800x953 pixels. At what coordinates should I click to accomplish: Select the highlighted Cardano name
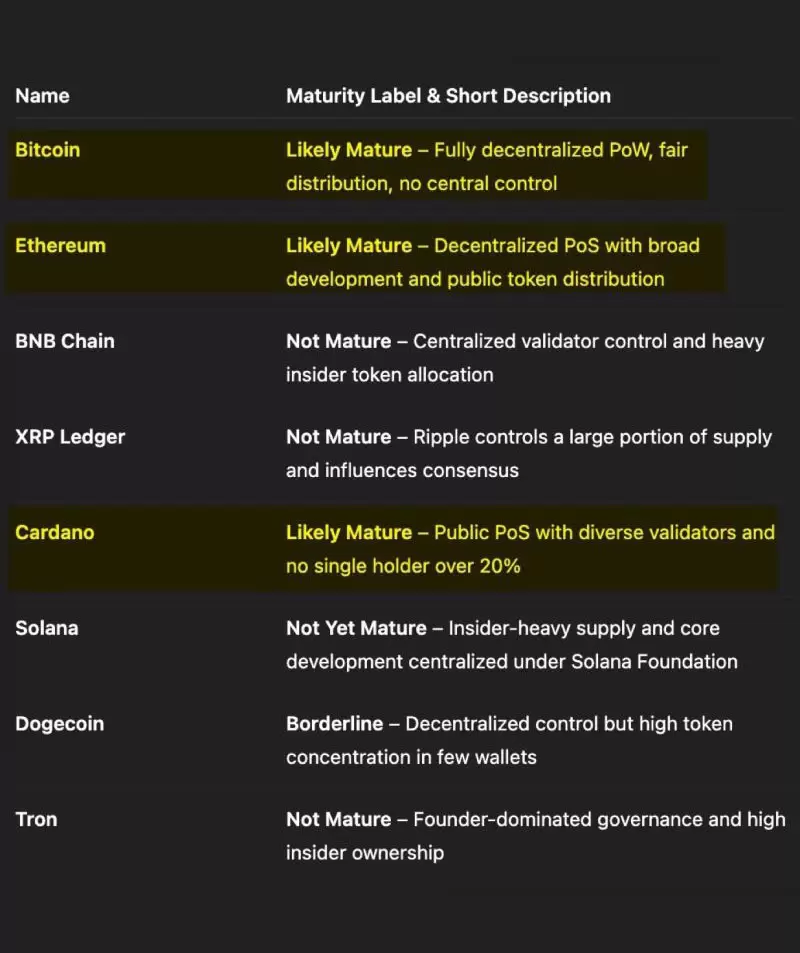[x=55, y=532]
